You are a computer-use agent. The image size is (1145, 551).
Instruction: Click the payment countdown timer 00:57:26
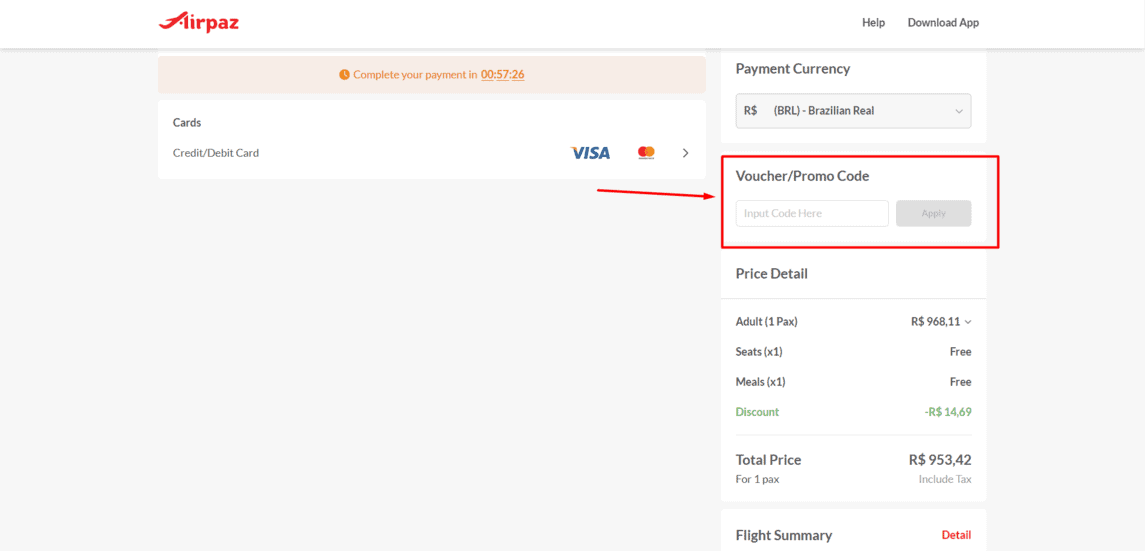502,74
